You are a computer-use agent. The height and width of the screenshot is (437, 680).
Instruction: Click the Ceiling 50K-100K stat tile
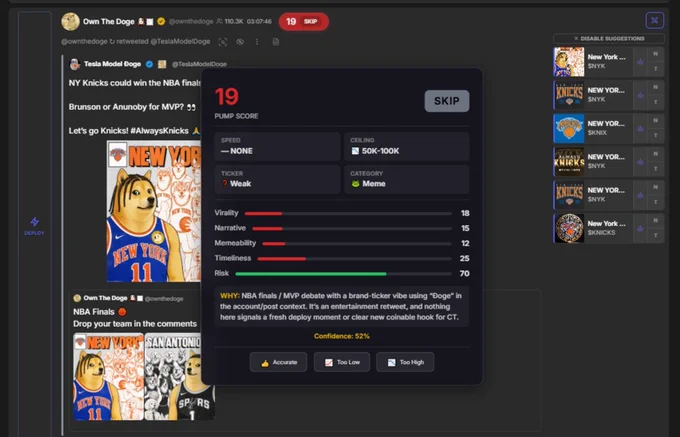click(407, 146)
